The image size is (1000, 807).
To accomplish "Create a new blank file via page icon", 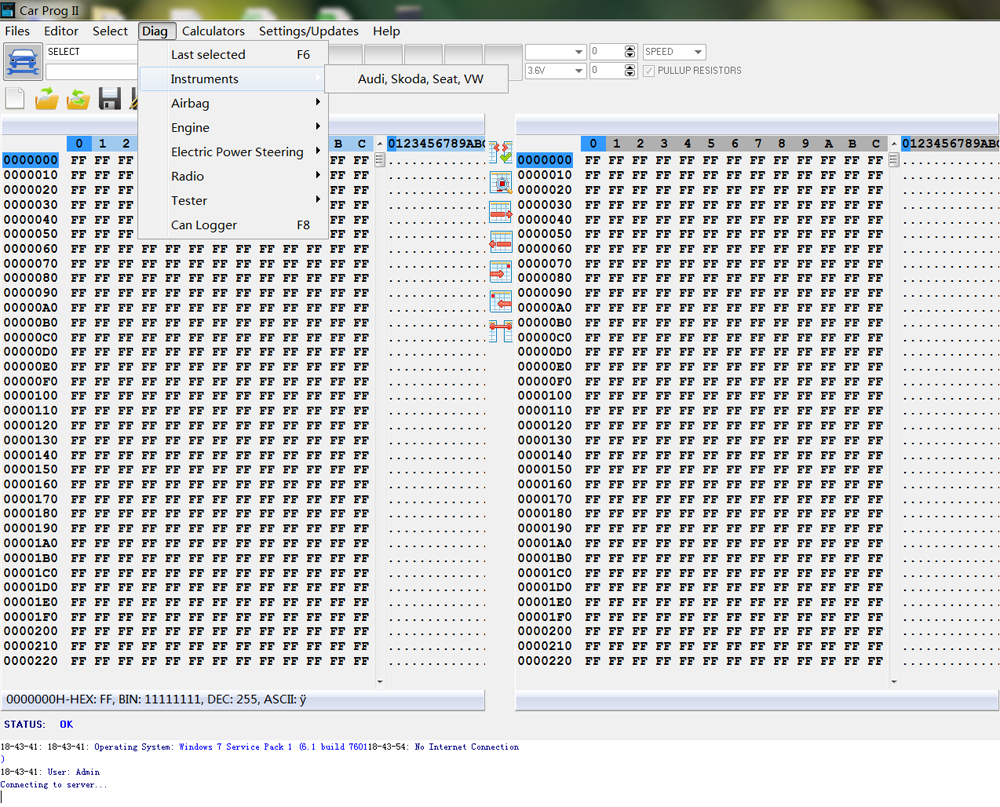I will [15, 99].
